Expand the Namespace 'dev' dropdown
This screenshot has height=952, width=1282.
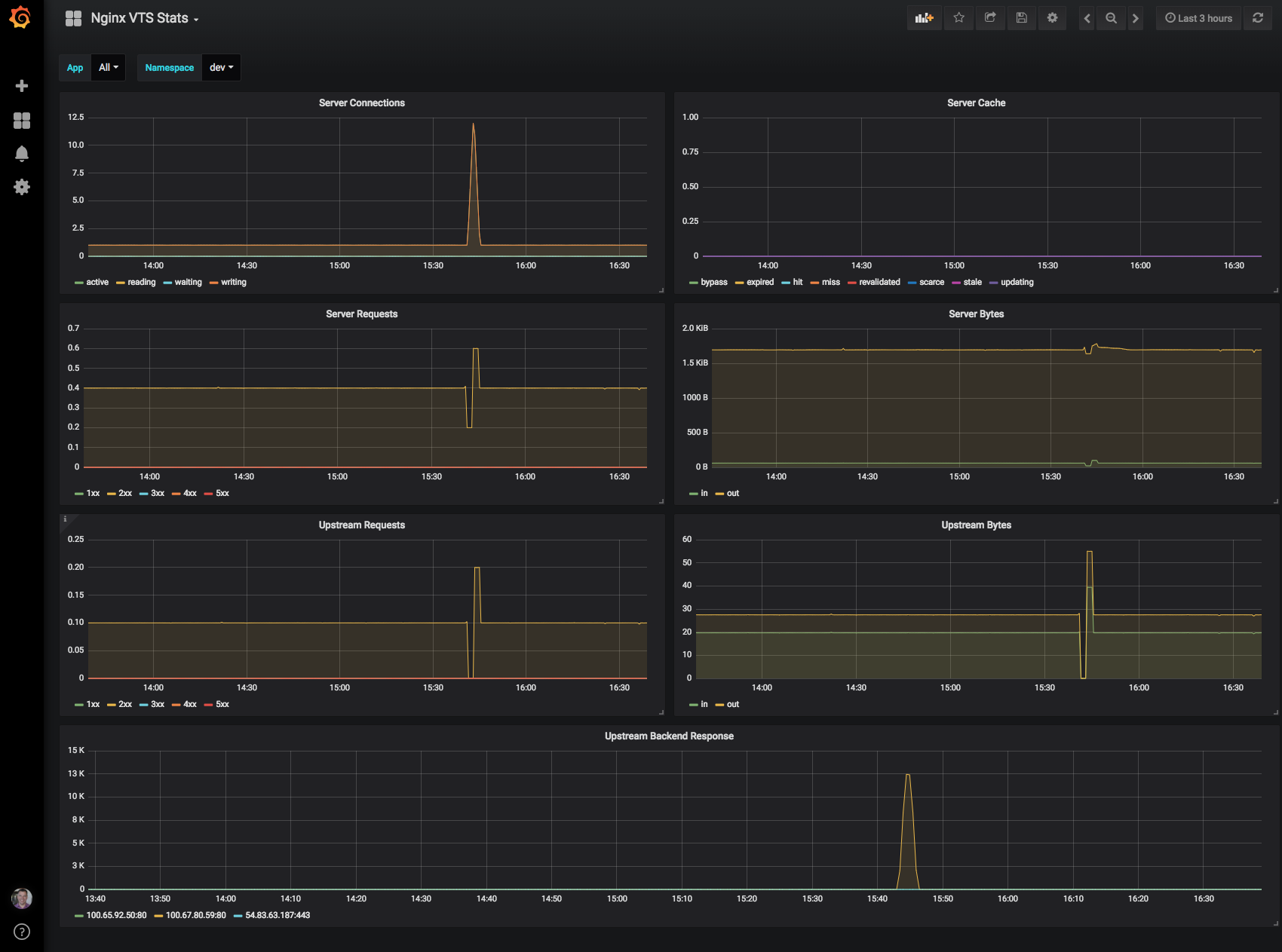click(221, 68)
